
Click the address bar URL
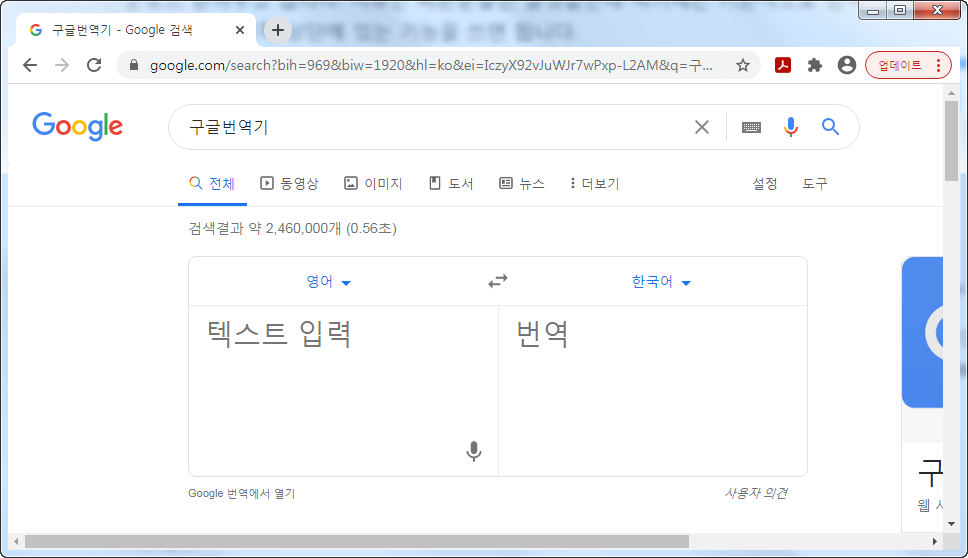tap(431, 65)
